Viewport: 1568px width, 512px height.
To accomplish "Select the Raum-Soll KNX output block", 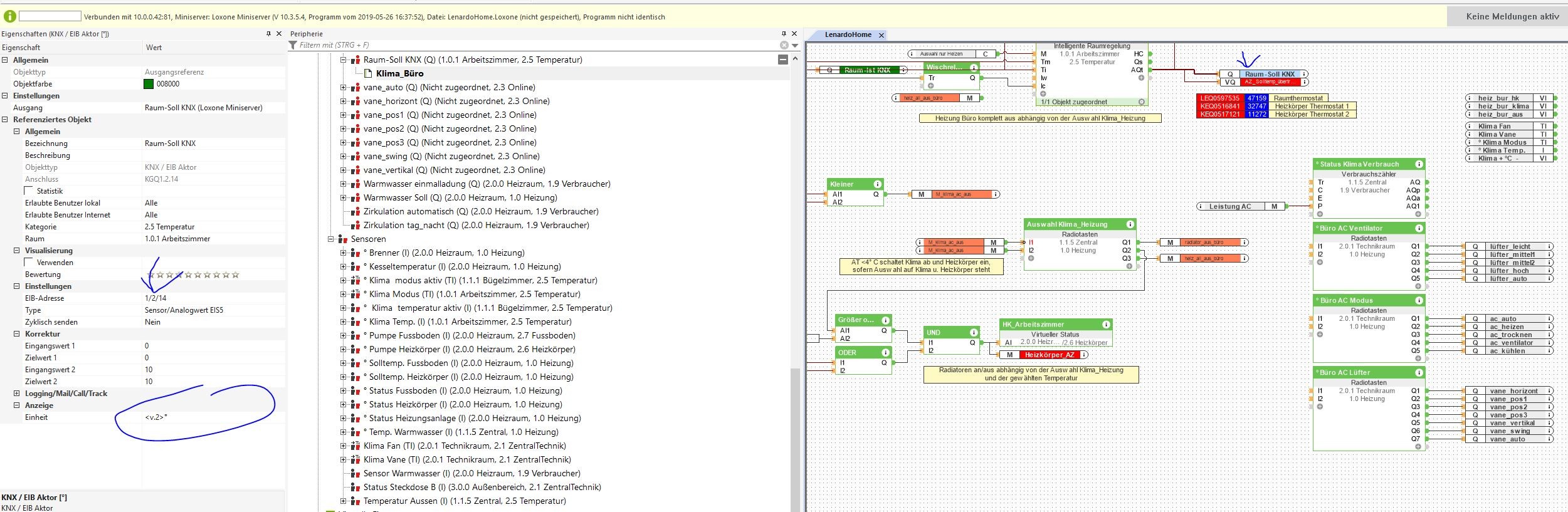I will click(1269, 74).
